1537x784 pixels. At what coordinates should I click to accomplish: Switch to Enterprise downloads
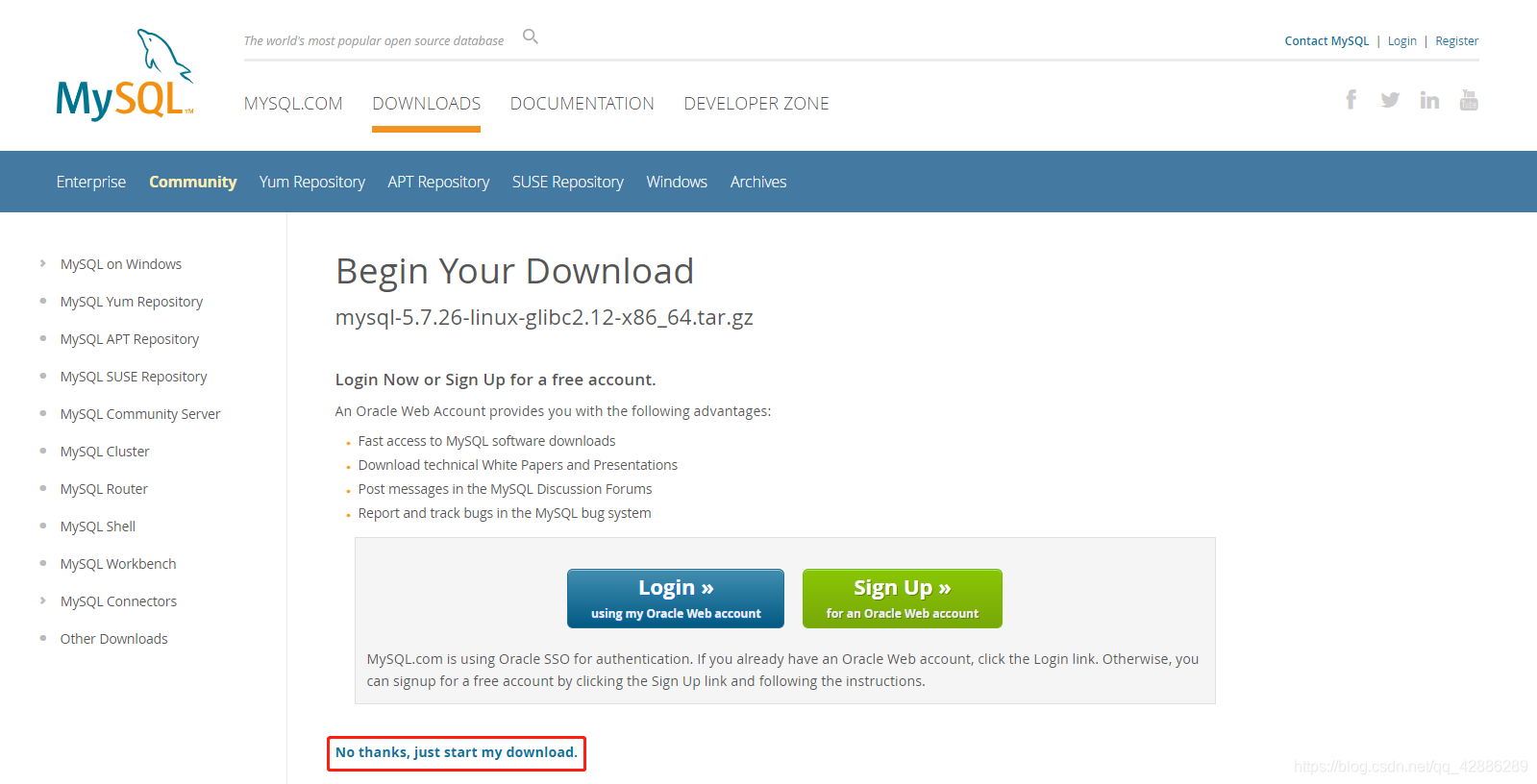point(91,182)
